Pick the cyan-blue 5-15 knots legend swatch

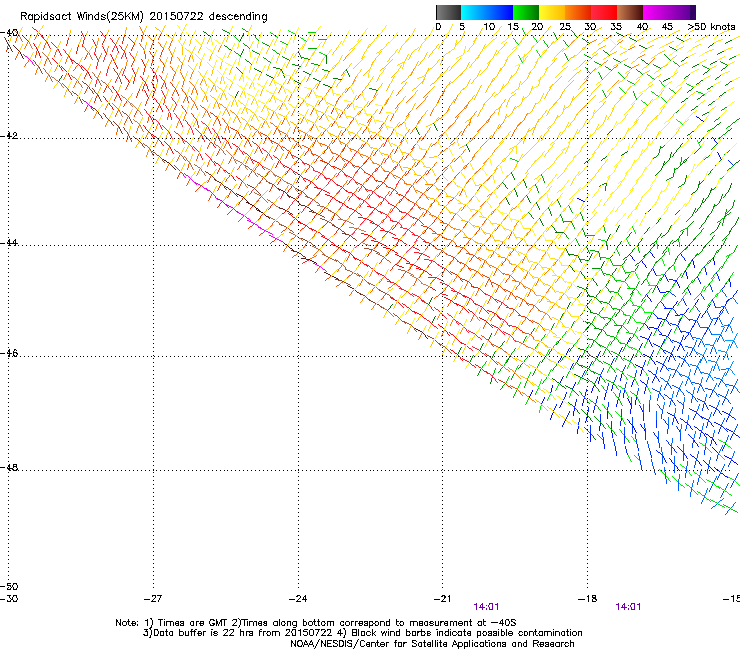(487, 12)
